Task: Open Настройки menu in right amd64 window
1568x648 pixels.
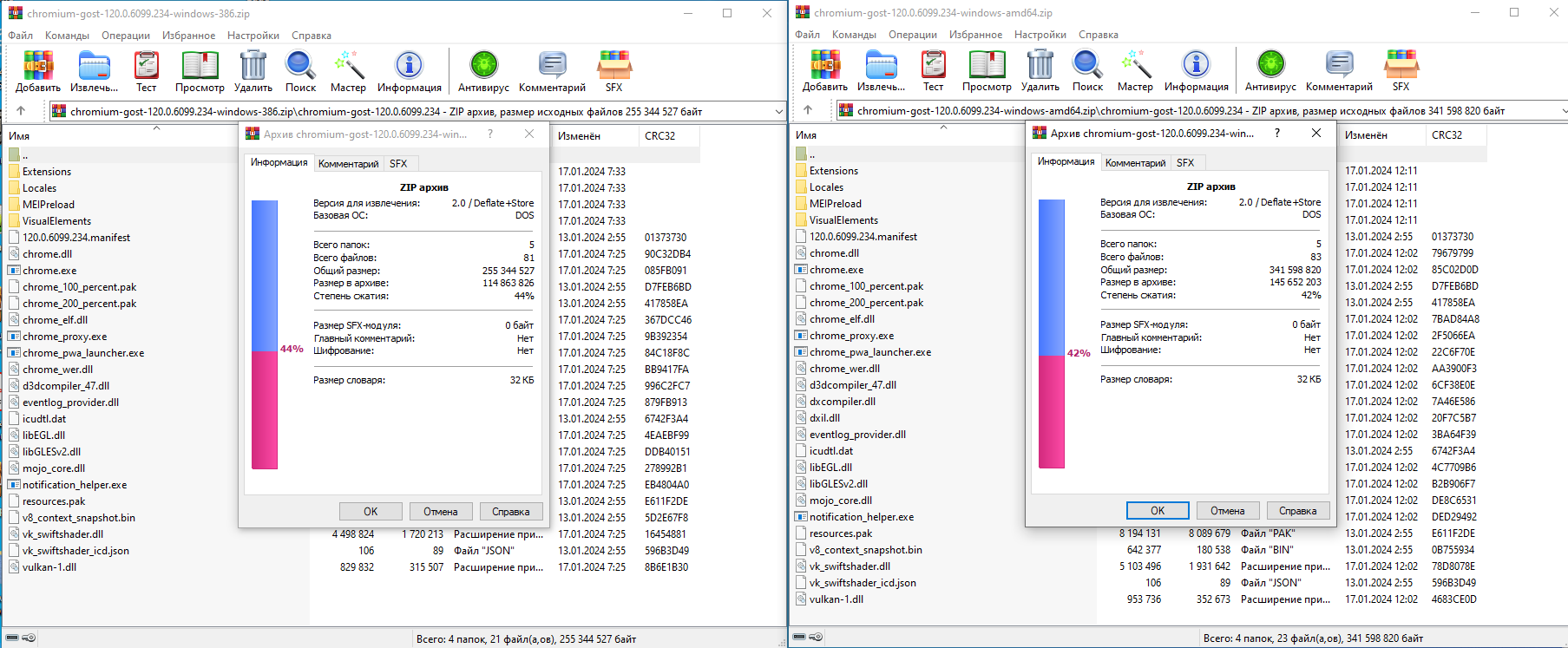Action: point(1040,35)
